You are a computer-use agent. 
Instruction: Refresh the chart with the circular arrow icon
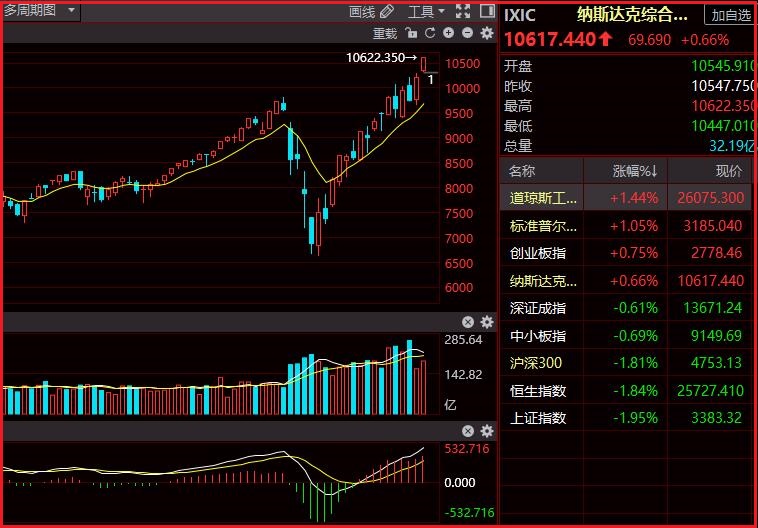430,33
